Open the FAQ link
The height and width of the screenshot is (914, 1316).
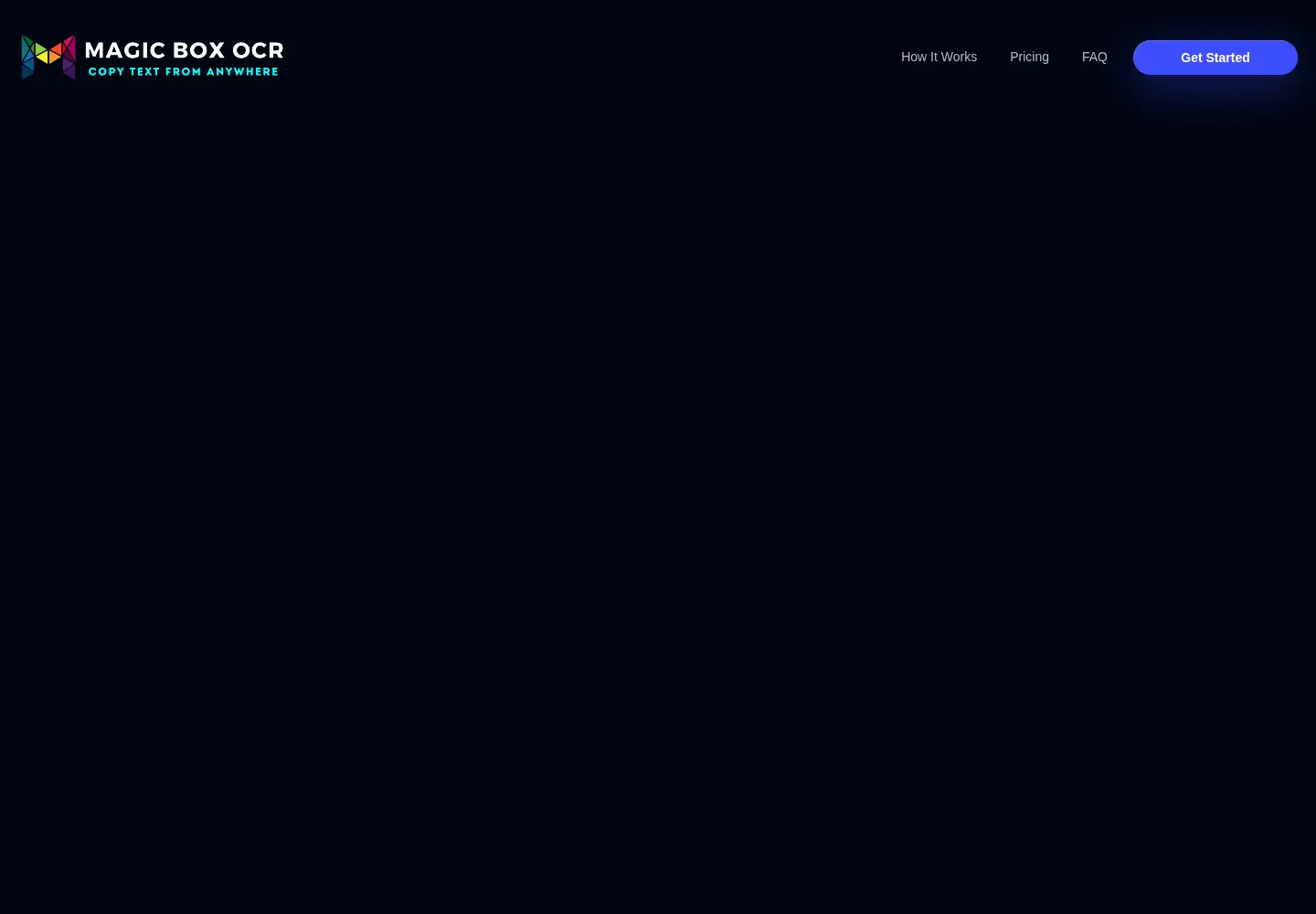coord(1094,57)
